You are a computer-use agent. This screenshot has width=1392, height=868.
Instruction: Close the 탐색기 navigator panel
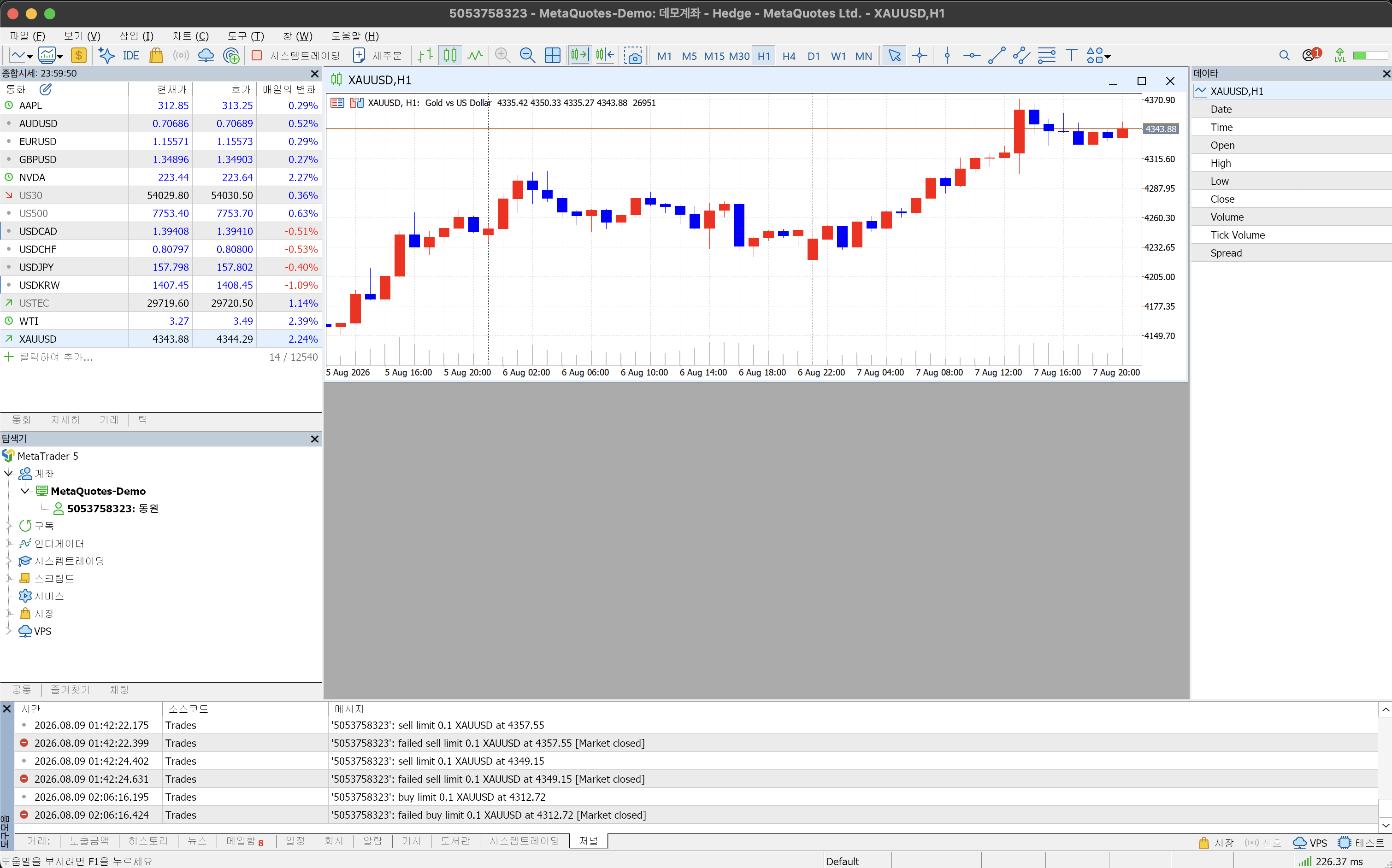tap(314, 439)
